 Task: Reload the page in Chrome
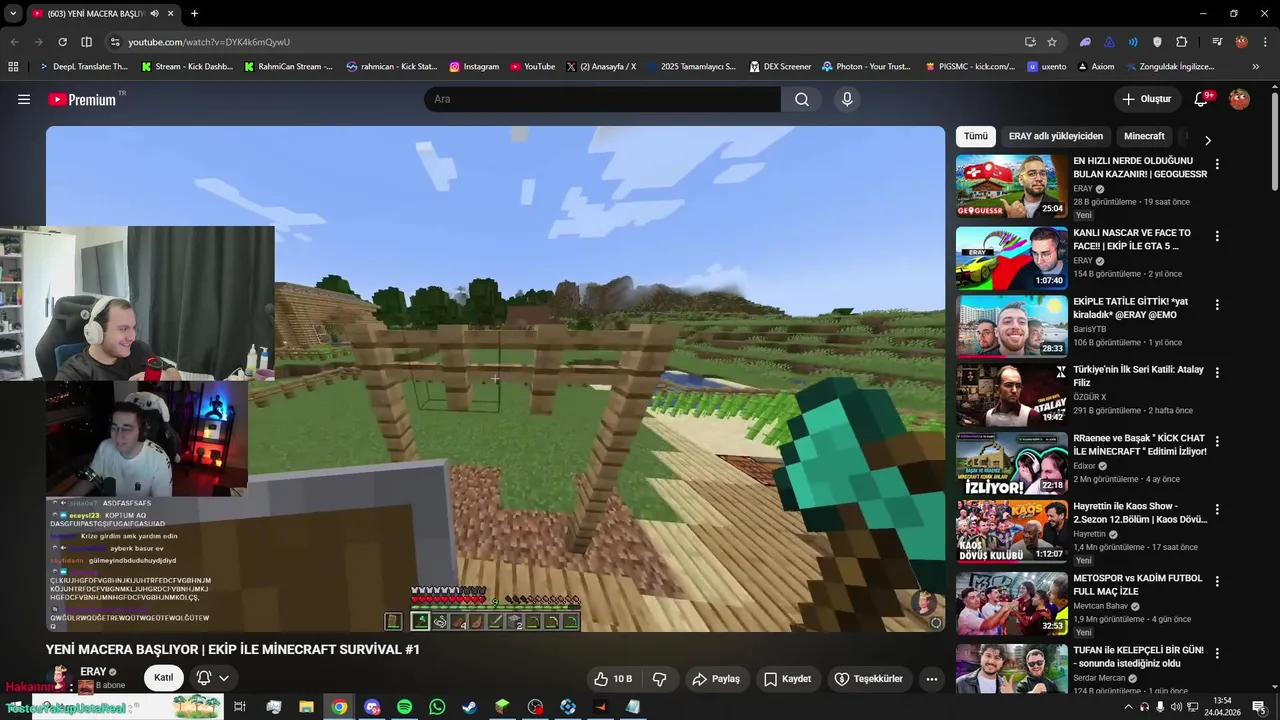pyautogui.click(x=62, y=42)
